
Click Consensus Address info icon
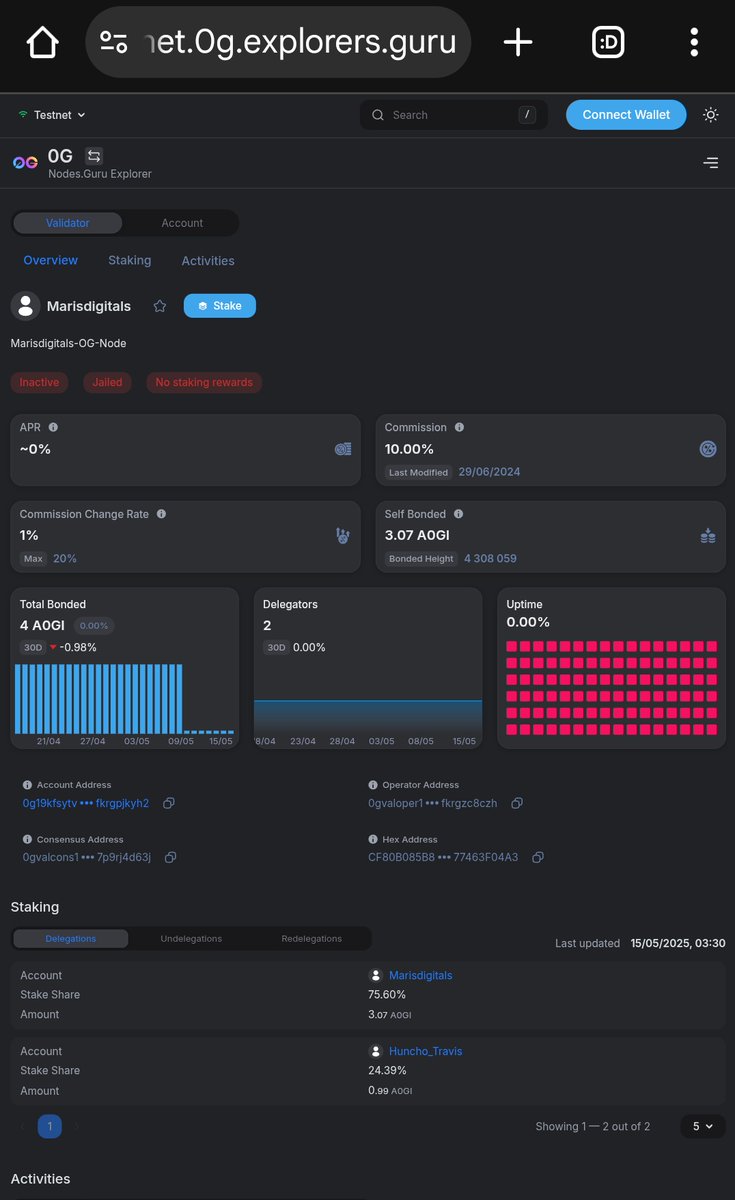pyautogui.click(x=28, y=839)
